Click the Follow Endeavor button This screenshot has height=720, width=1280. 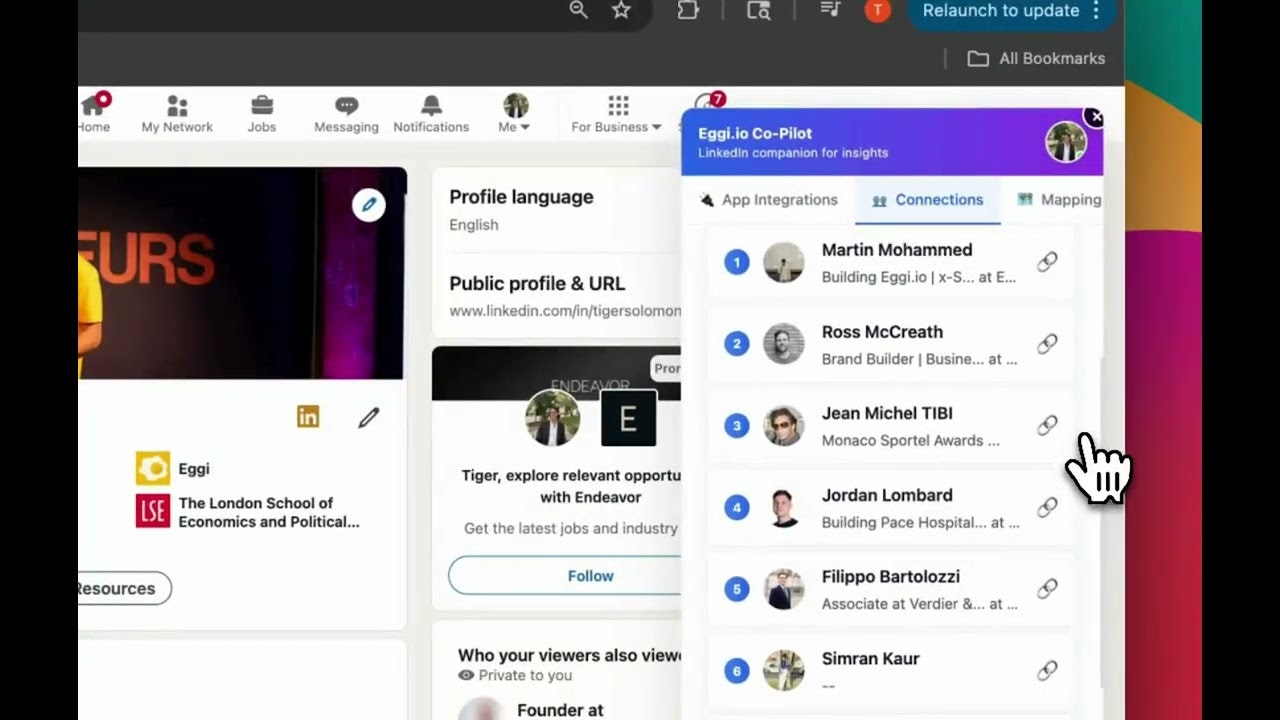click(565, 576)
